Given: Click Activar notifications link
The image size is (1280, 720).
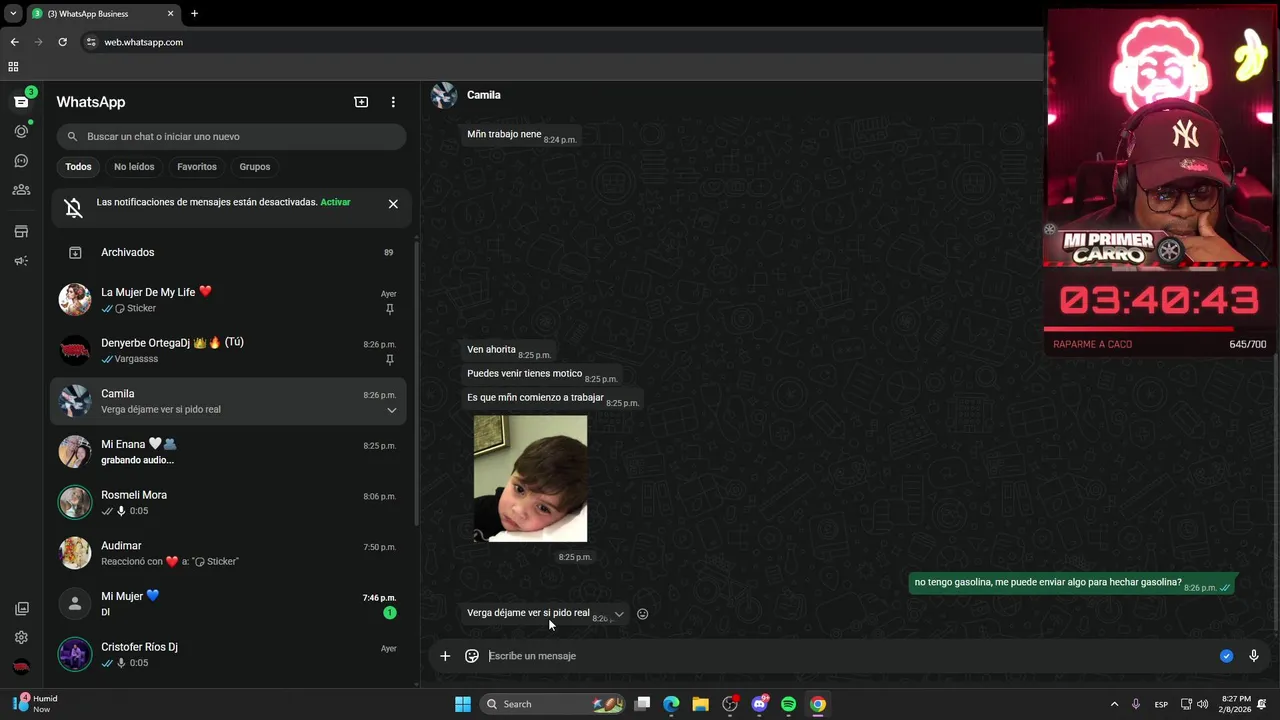Looking at the screenshot, I should tap(335, 202).
